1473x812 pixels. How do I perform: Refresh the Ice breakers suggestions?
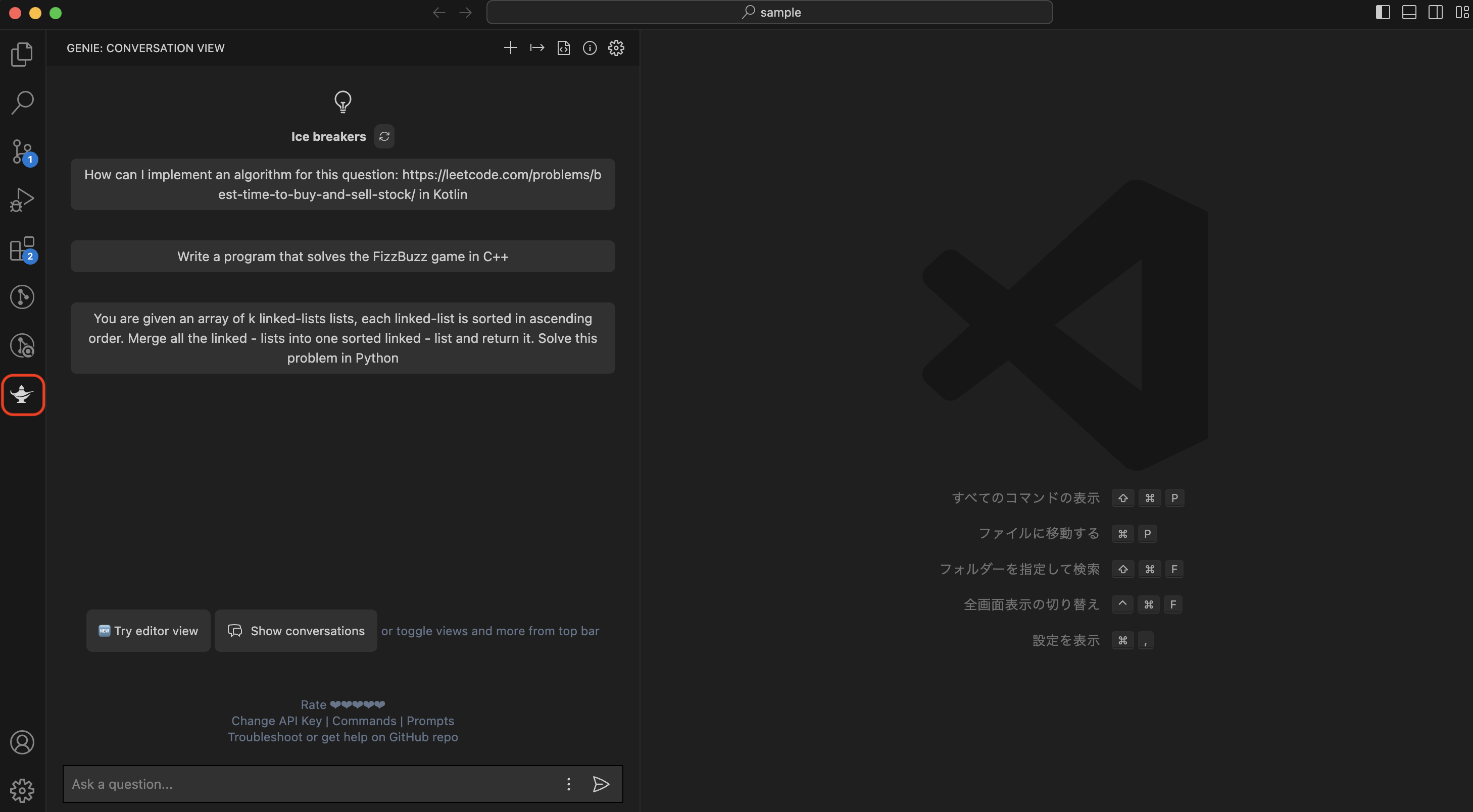(x=384, y=136)
